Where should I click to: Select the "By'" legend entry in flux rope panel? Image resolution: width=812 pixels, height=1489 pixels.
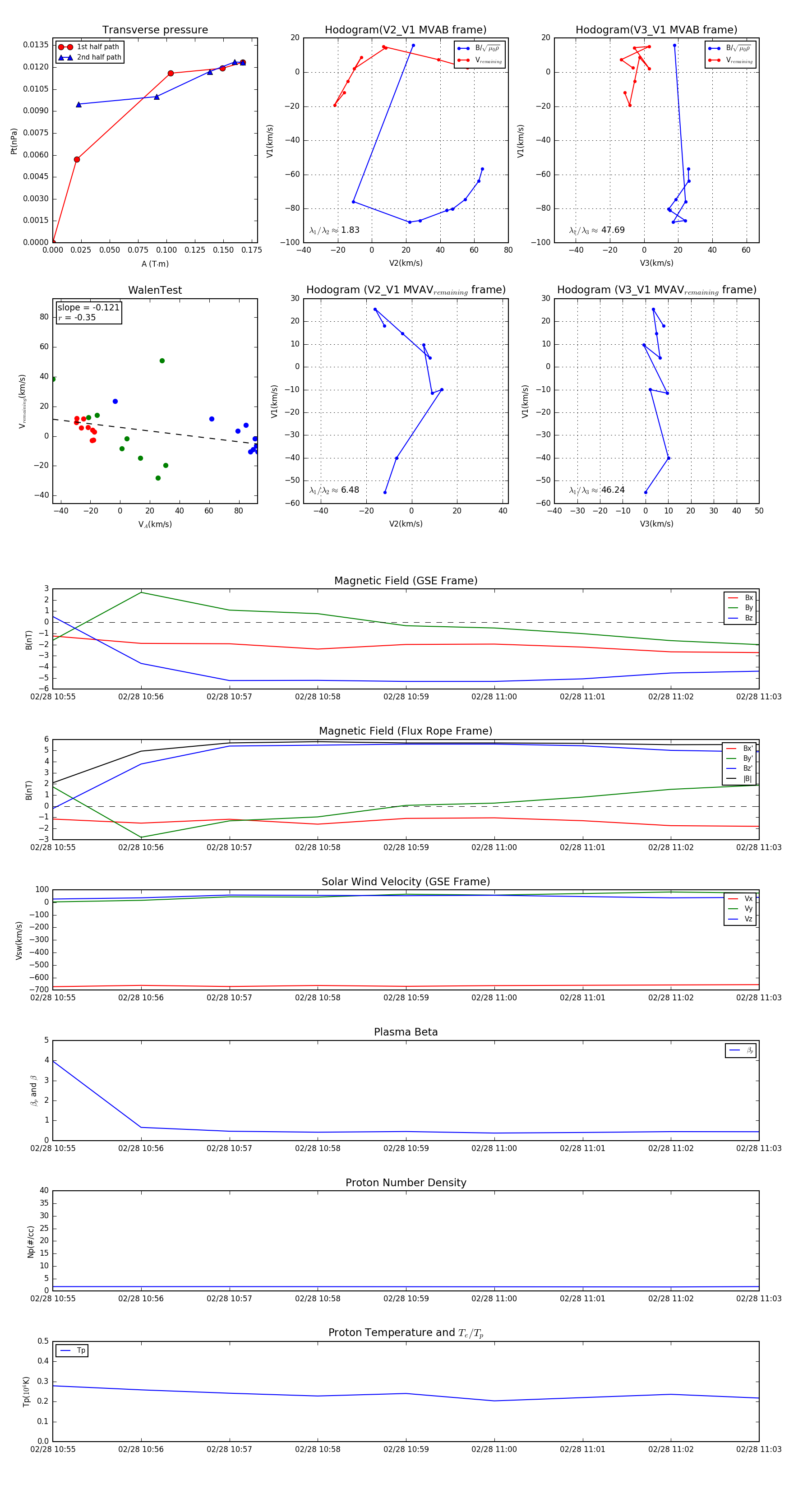[739, 758]
